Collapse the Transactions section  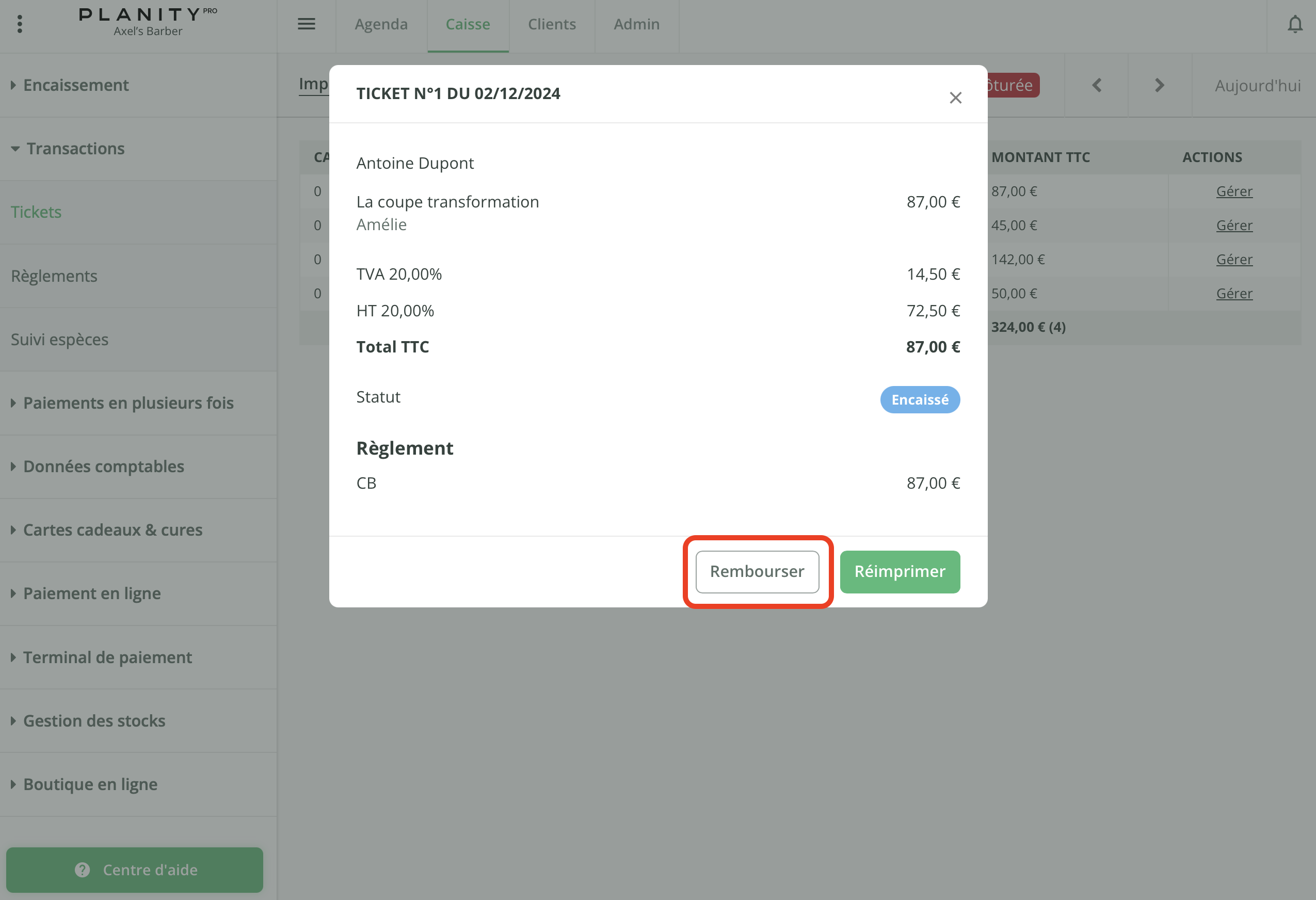(x=75, y=149)
